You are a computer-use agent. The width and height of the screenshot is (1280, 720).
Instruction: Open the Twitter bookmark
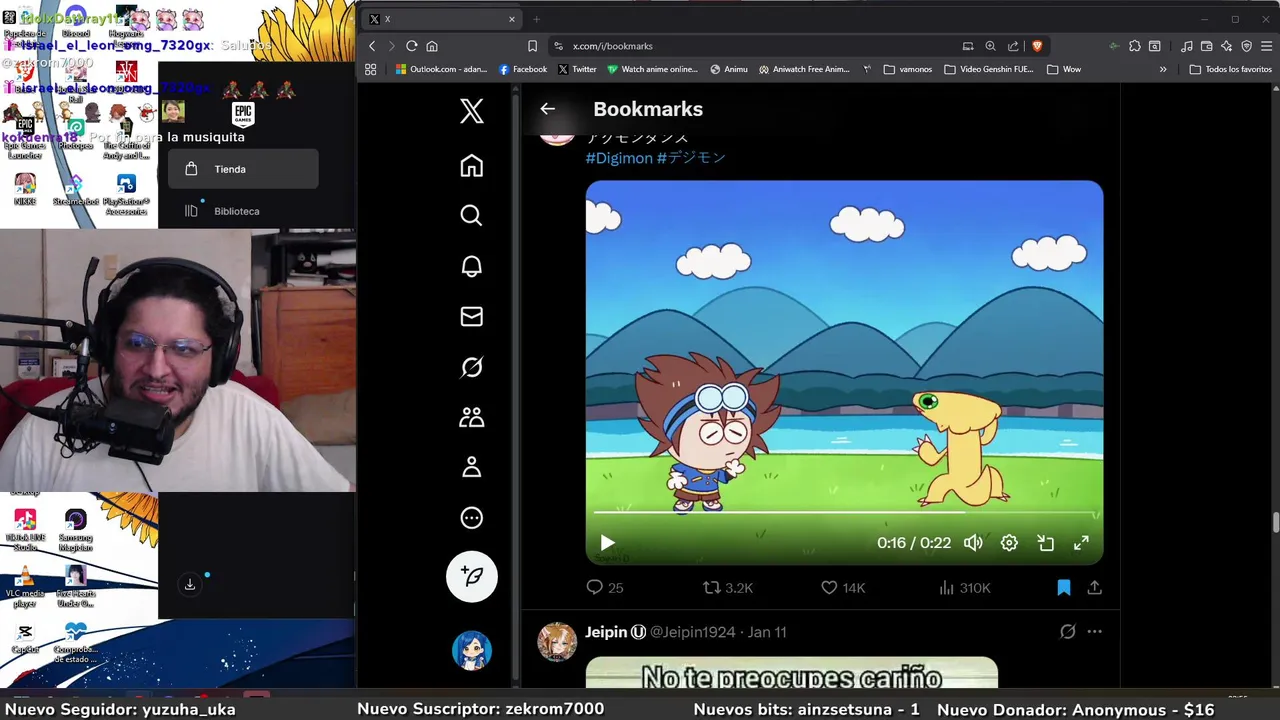[577, 69]
